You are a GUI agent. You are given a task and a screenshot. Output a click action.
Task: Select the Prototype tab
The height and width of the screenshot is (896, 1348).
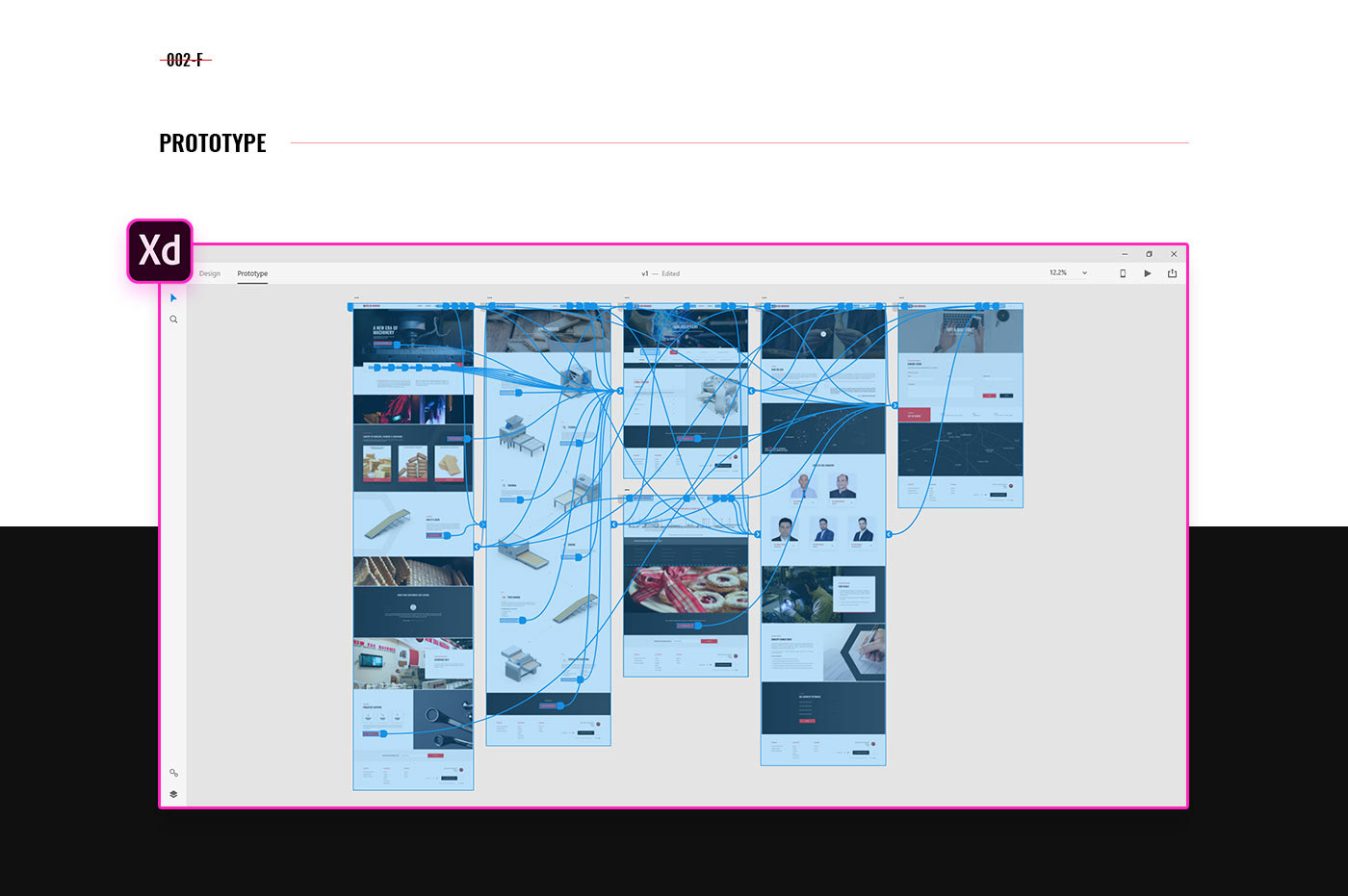(252, 273)
